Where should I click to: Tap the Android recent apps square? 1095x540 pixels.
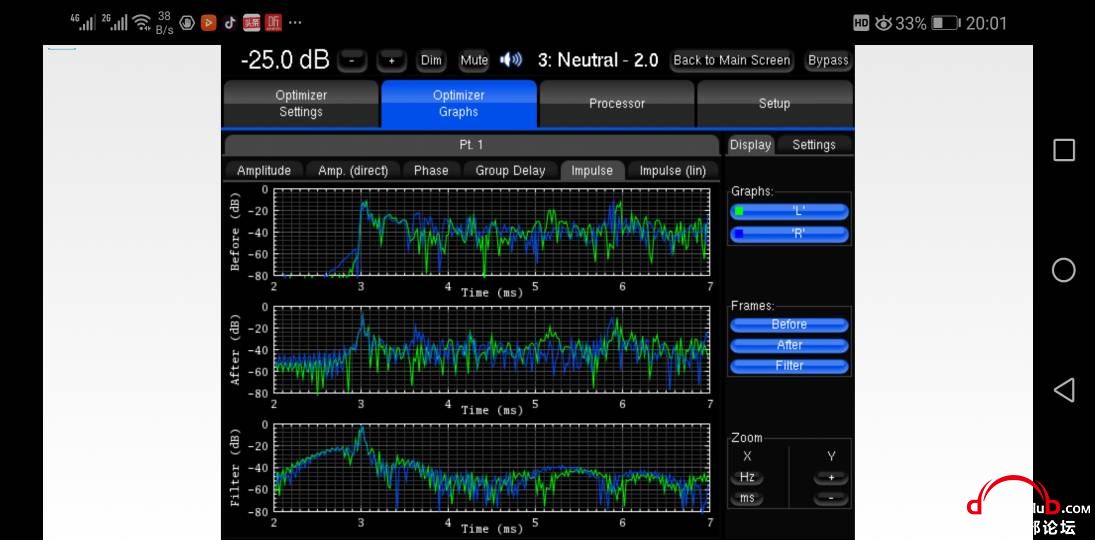point(1064,150)
